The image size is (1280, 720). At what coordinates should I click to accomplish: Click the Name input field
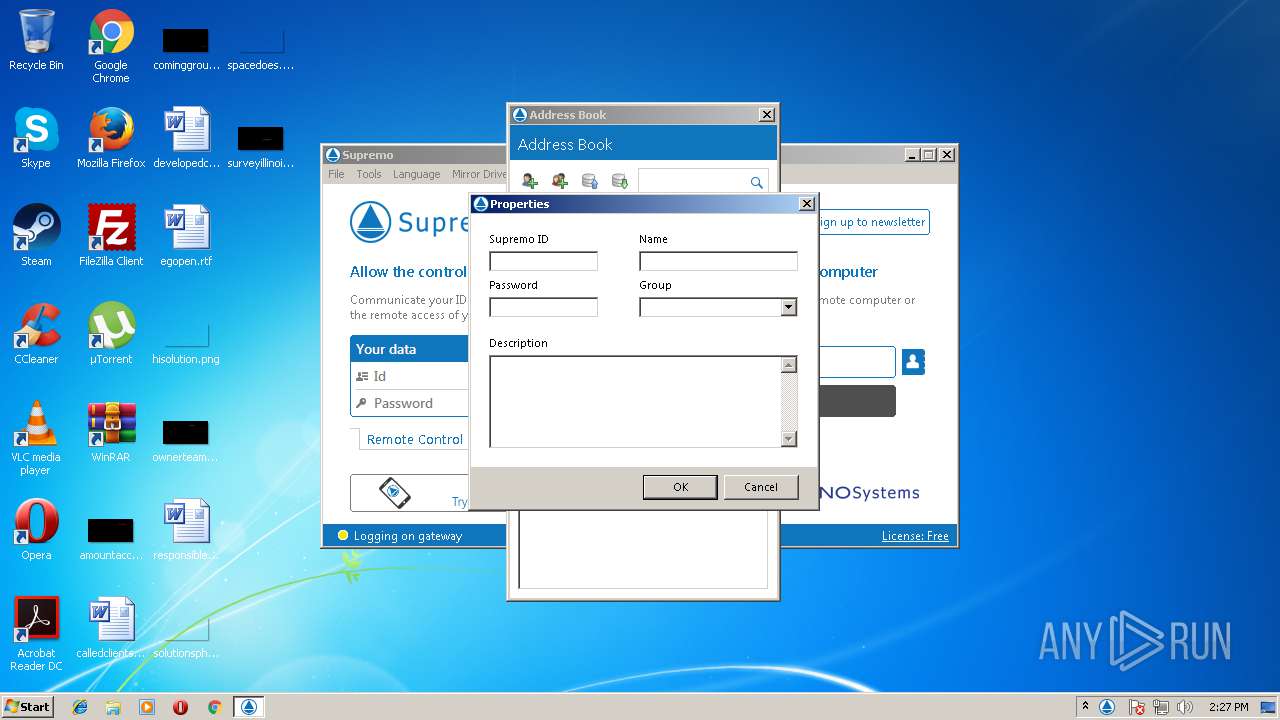click(x=718, y=261)
